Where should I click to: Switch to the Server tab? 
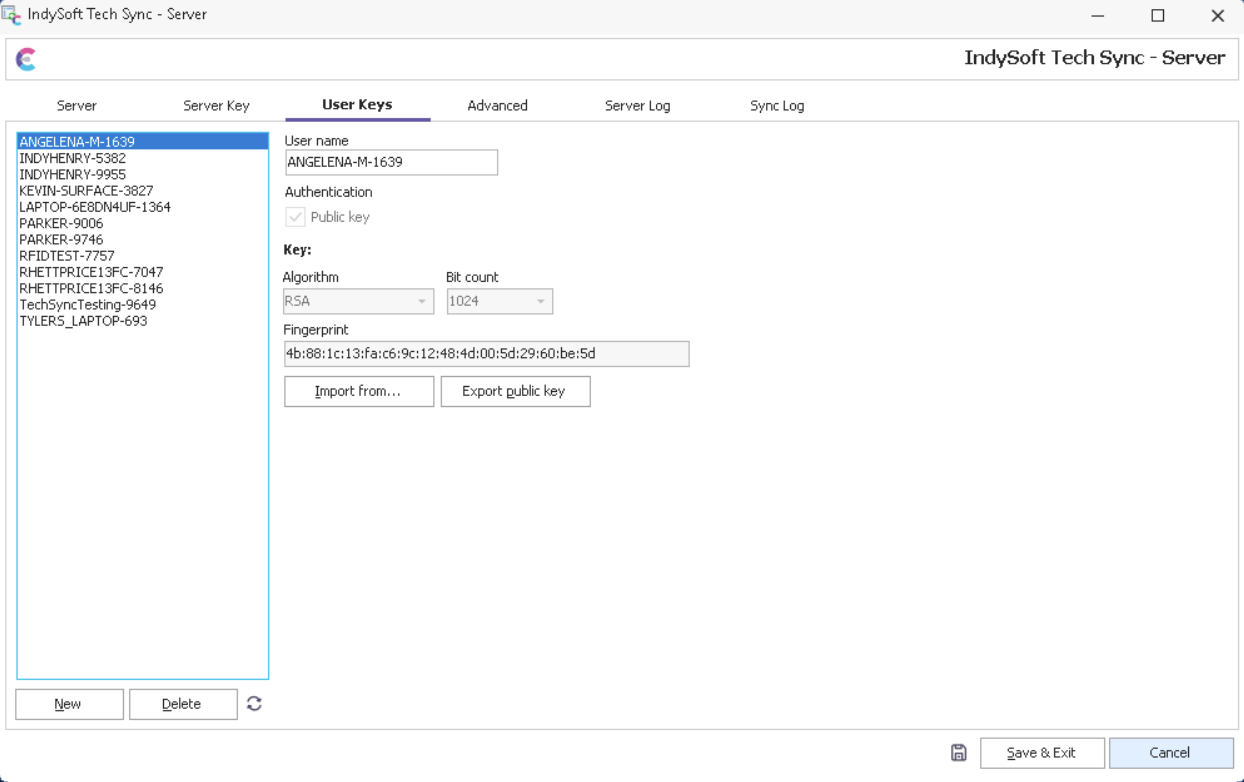(77, 105)
